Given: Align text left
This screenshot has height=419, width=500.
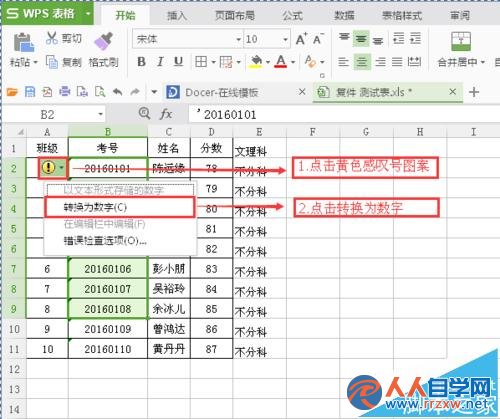Looking at the screenshot, I should point(343,62).
